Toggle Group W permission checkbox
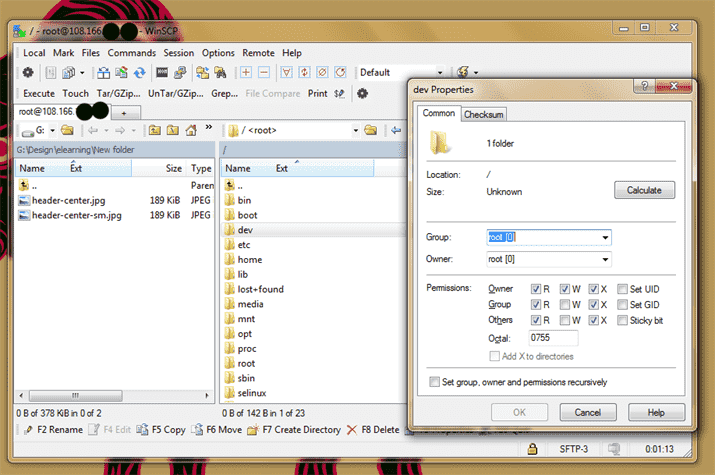 (x=565, y=305)
